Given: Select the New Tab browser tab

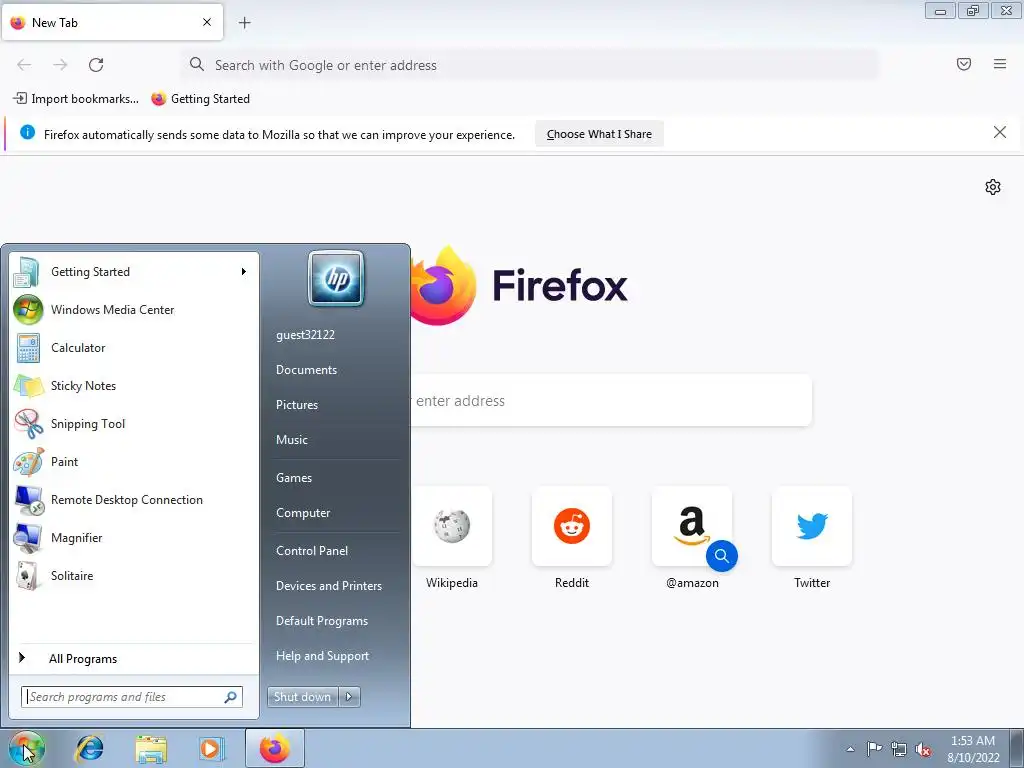Looking at the screenshot, I should pyautogui.click(x=112, y=22).
